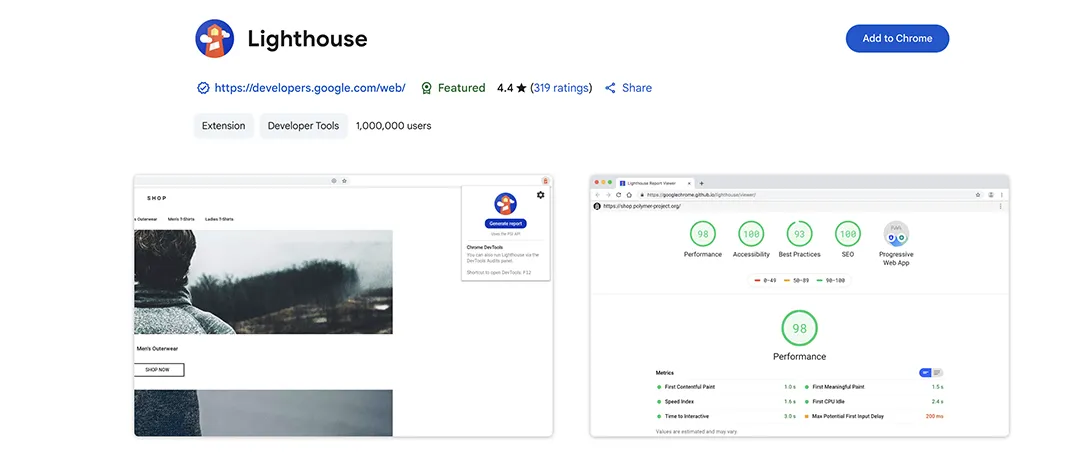This screenshot has height=455, width=1080.
Task: Click the Lighthouse extension logo
Action: click(215, 39)
